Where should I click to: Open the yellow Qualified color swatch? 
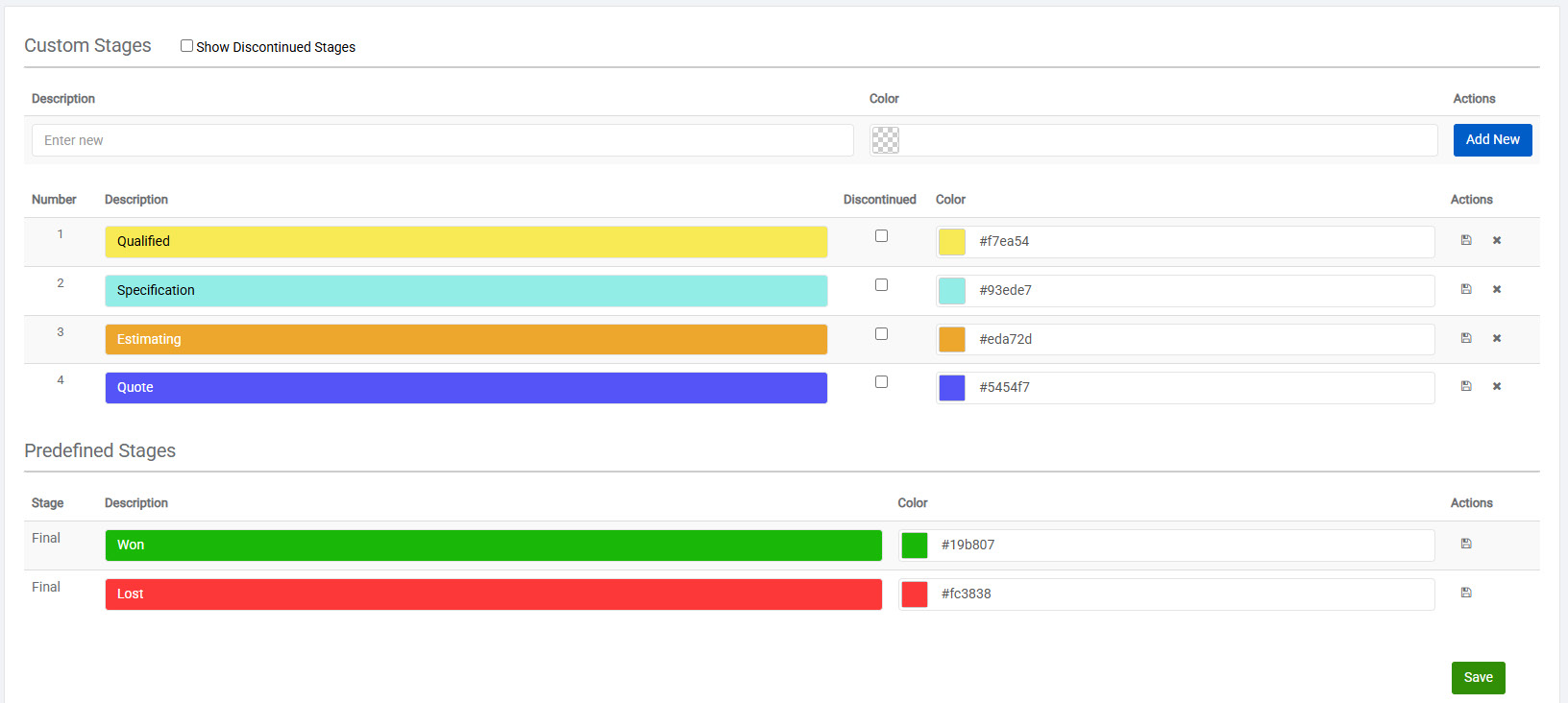951,242
